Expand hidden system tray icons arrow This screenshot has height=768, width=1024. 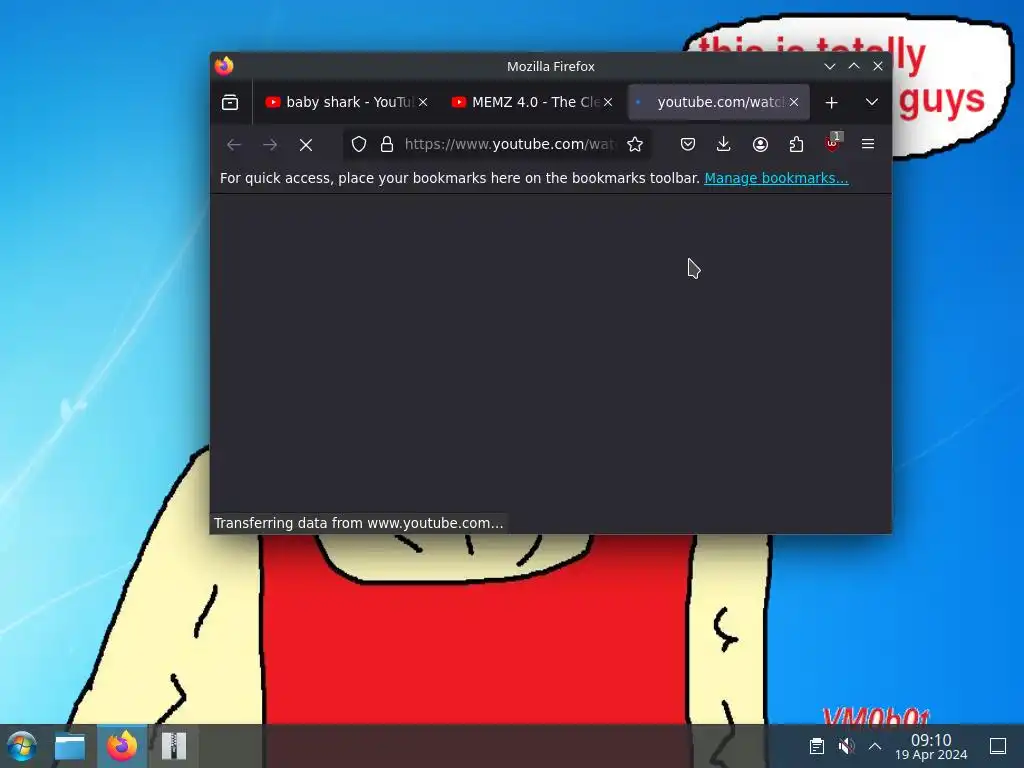[875, 746]
